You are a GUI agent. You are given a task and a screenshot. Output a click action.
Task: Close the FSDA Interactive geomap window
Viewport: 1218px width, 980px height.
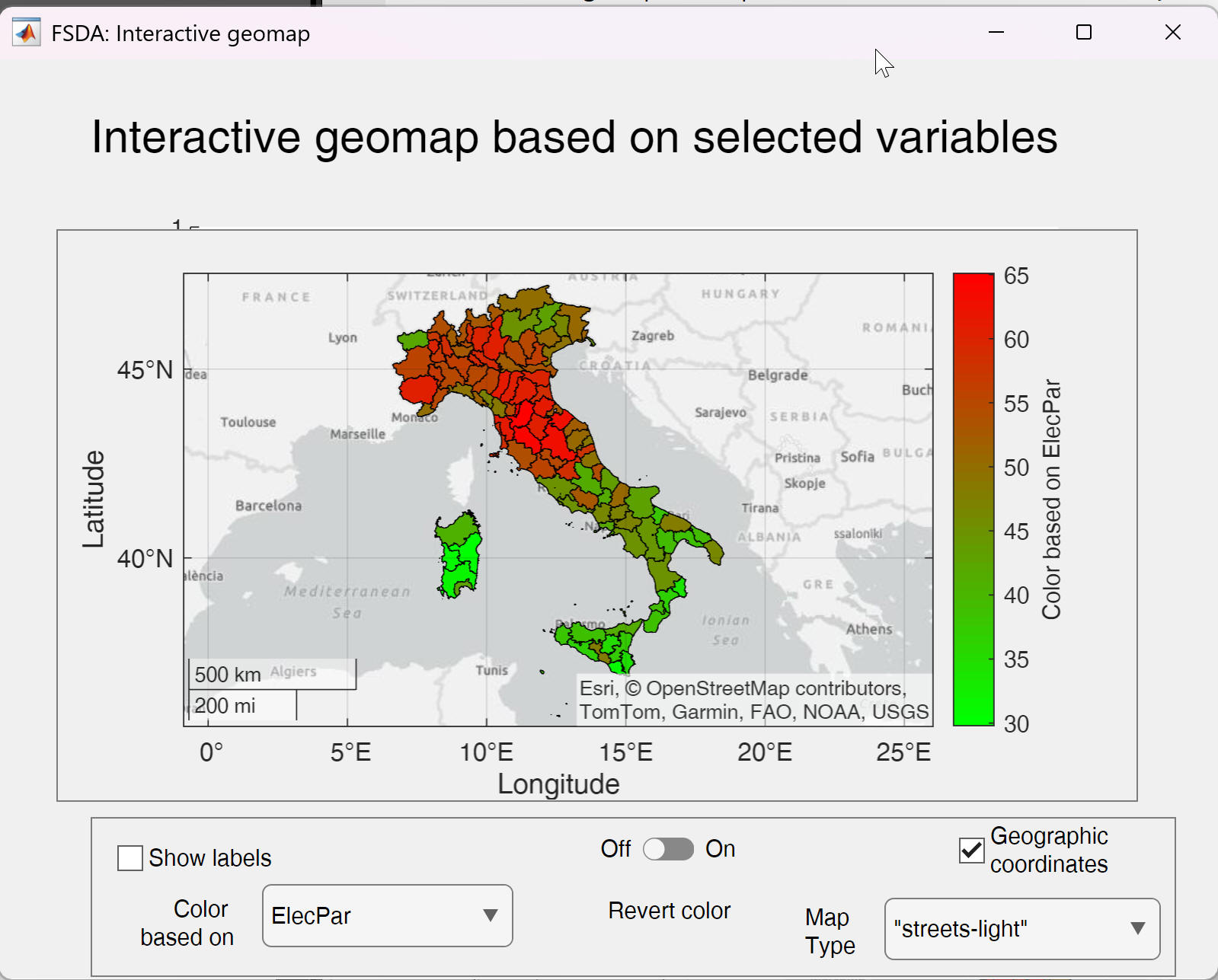pos(1172,32)
